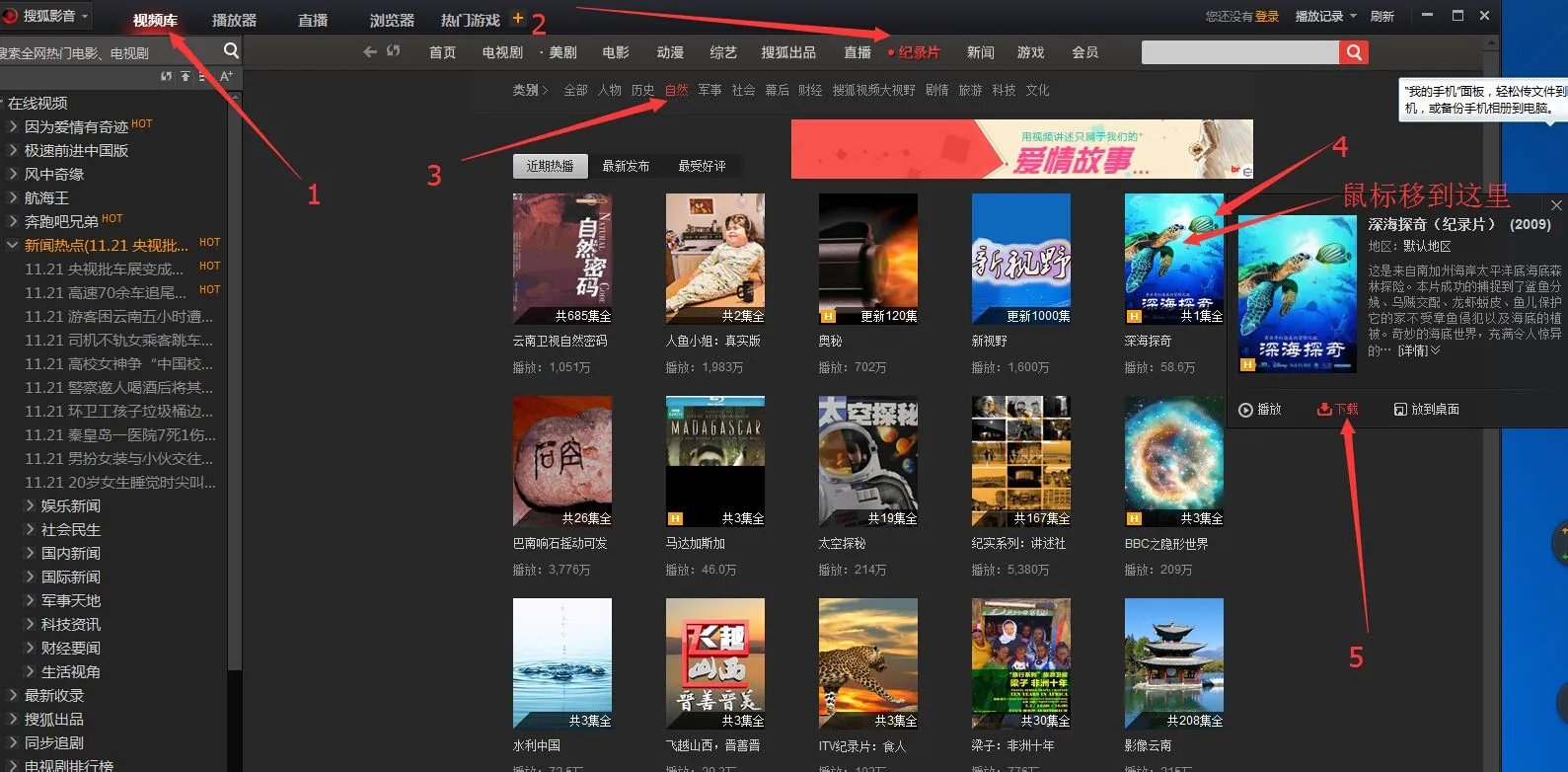The height and width of the screenshot is (772, 1568).
Task: Open the 搜狐影音 logo menu
Action: (45, 16)
